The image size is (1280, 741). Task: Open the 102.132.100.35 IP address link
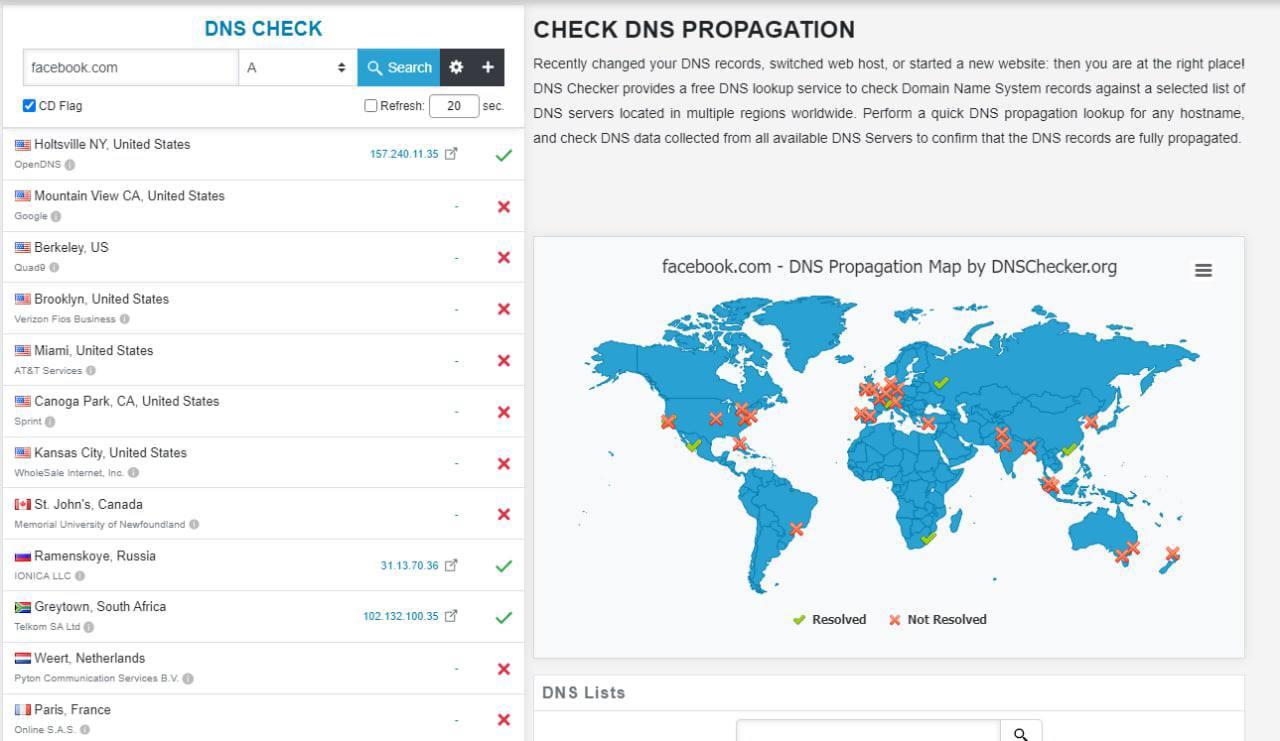[x=400, y=617]
